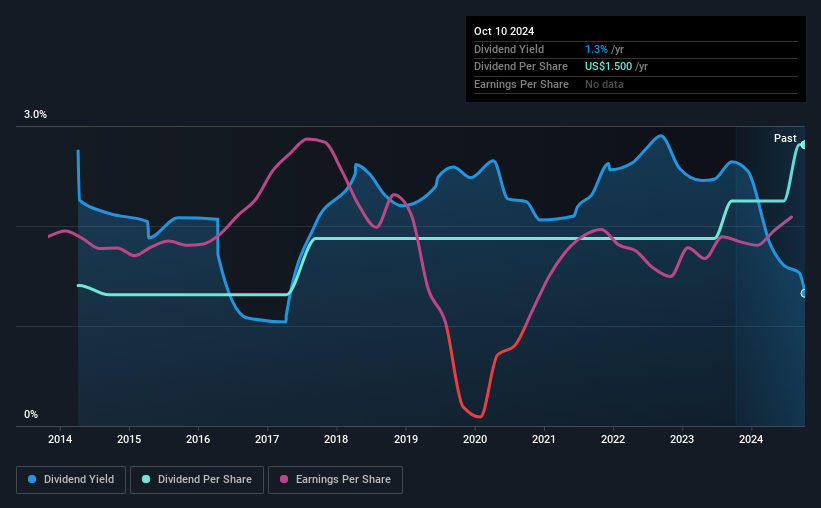Click the 2020 x-axis label
This screenshot has width=821, height=508.
click(x=475, y=439)
